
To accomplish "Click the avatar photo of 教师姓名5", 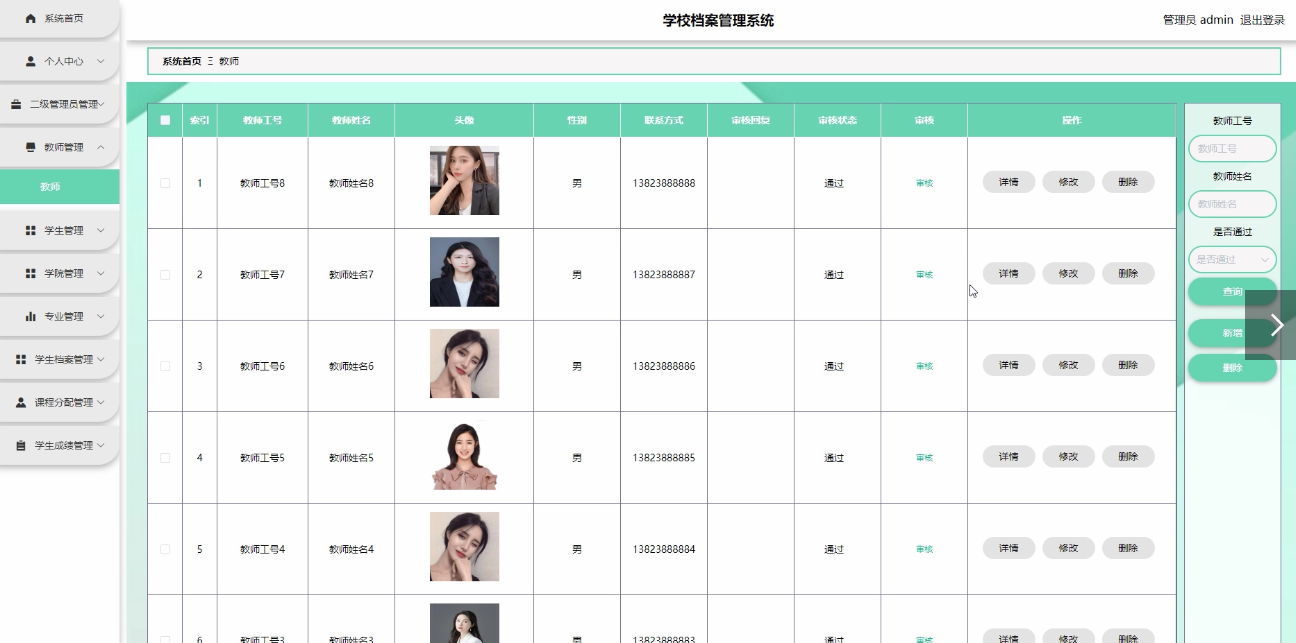I will [464, 457].
